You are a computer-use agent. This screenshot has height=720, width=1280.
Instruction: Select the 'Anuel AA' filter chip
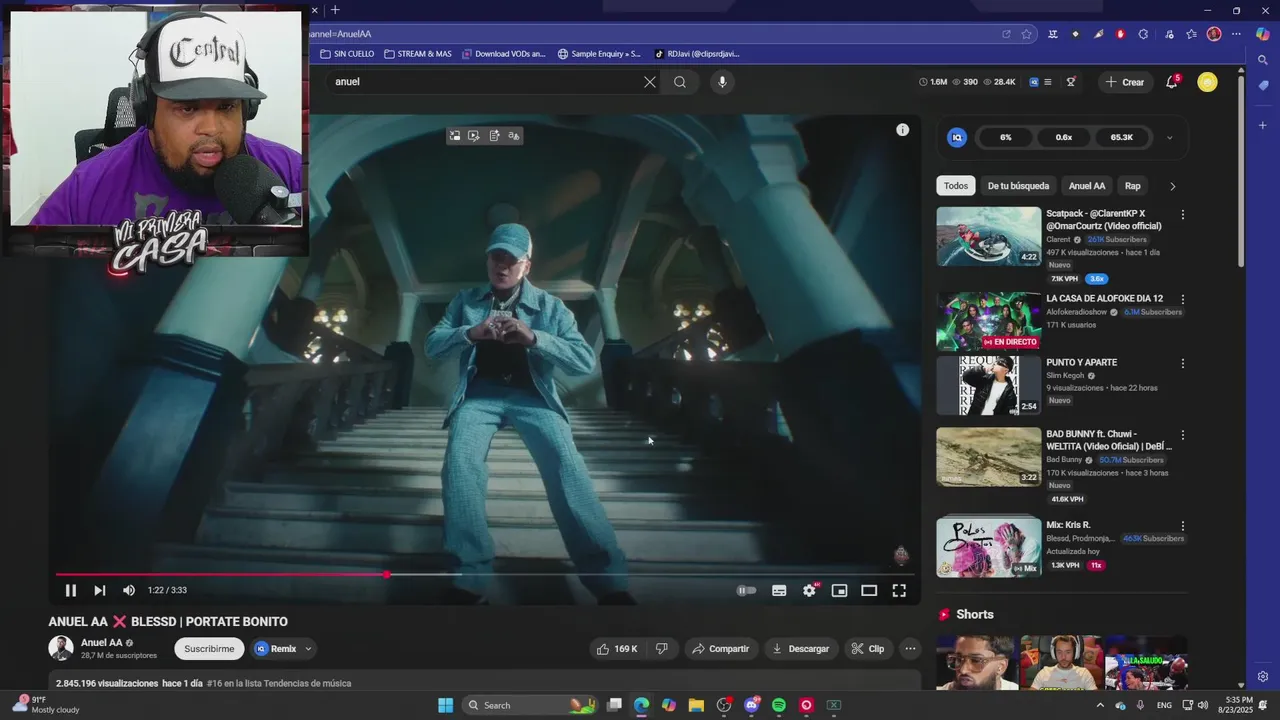tap(1087, 186)
